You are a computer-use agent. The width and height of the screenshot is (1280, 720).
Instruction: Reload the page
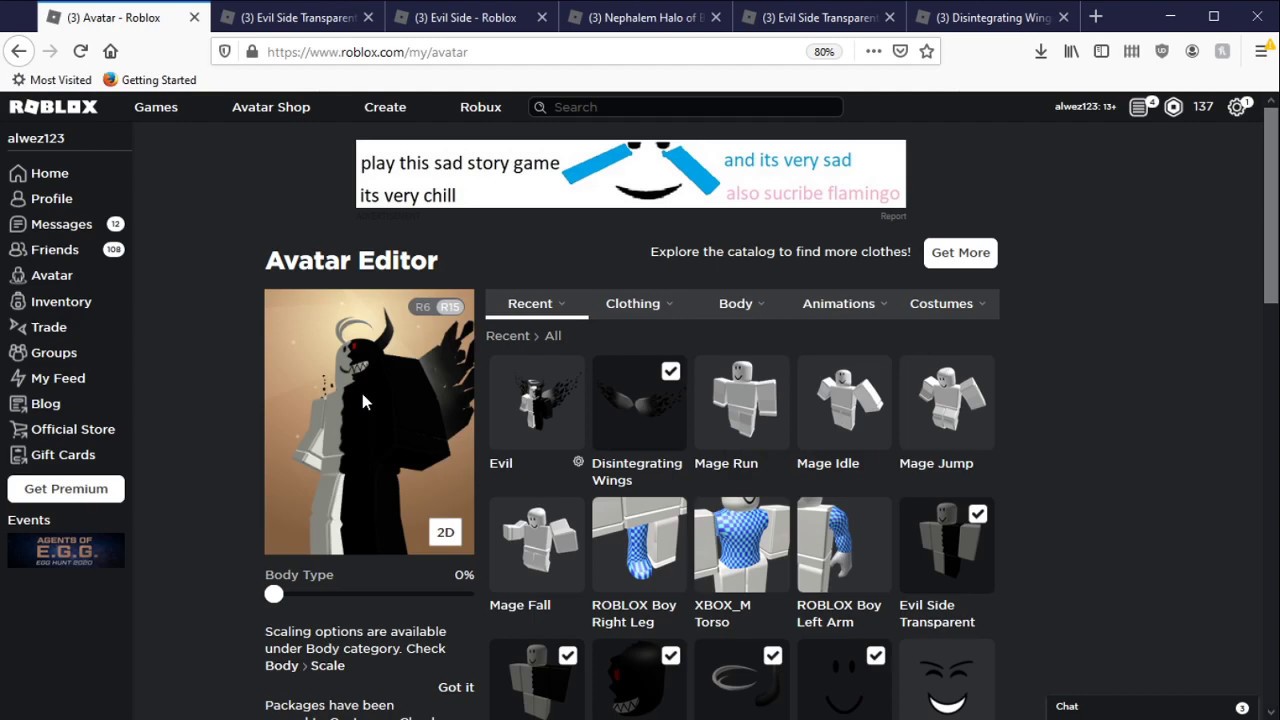(x=80, y=51)
